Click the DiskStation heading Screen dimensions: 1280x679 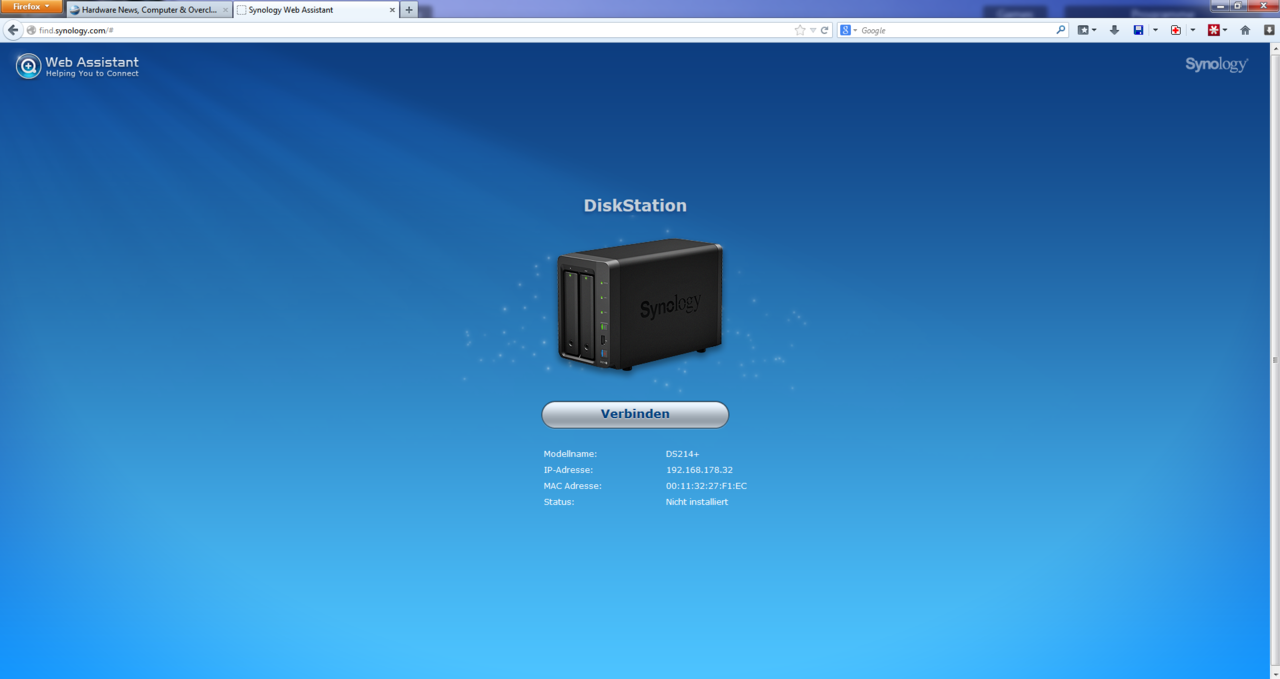tap(635, 206)
